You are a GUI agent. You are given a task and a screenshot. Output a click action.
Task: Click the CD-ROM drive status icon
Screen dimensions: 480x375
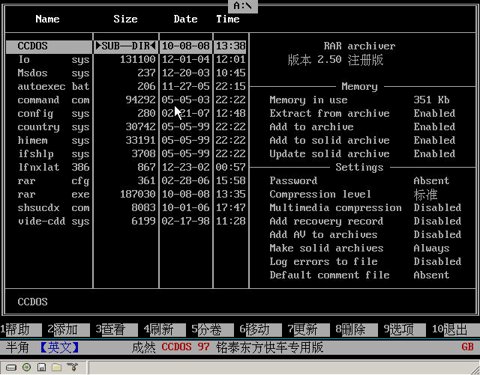coord(27,367)
